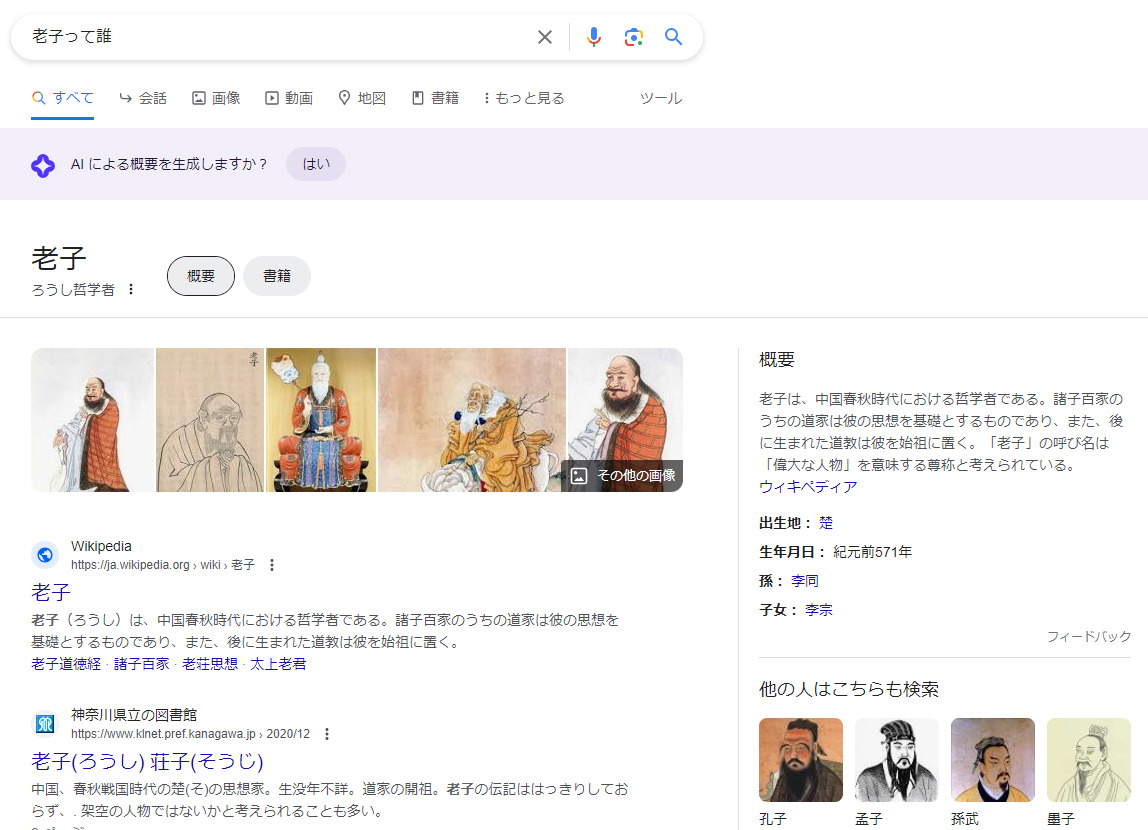Open the 老子道徳経 sublink
Screen dimensions: 1148x830
point(66,664)
